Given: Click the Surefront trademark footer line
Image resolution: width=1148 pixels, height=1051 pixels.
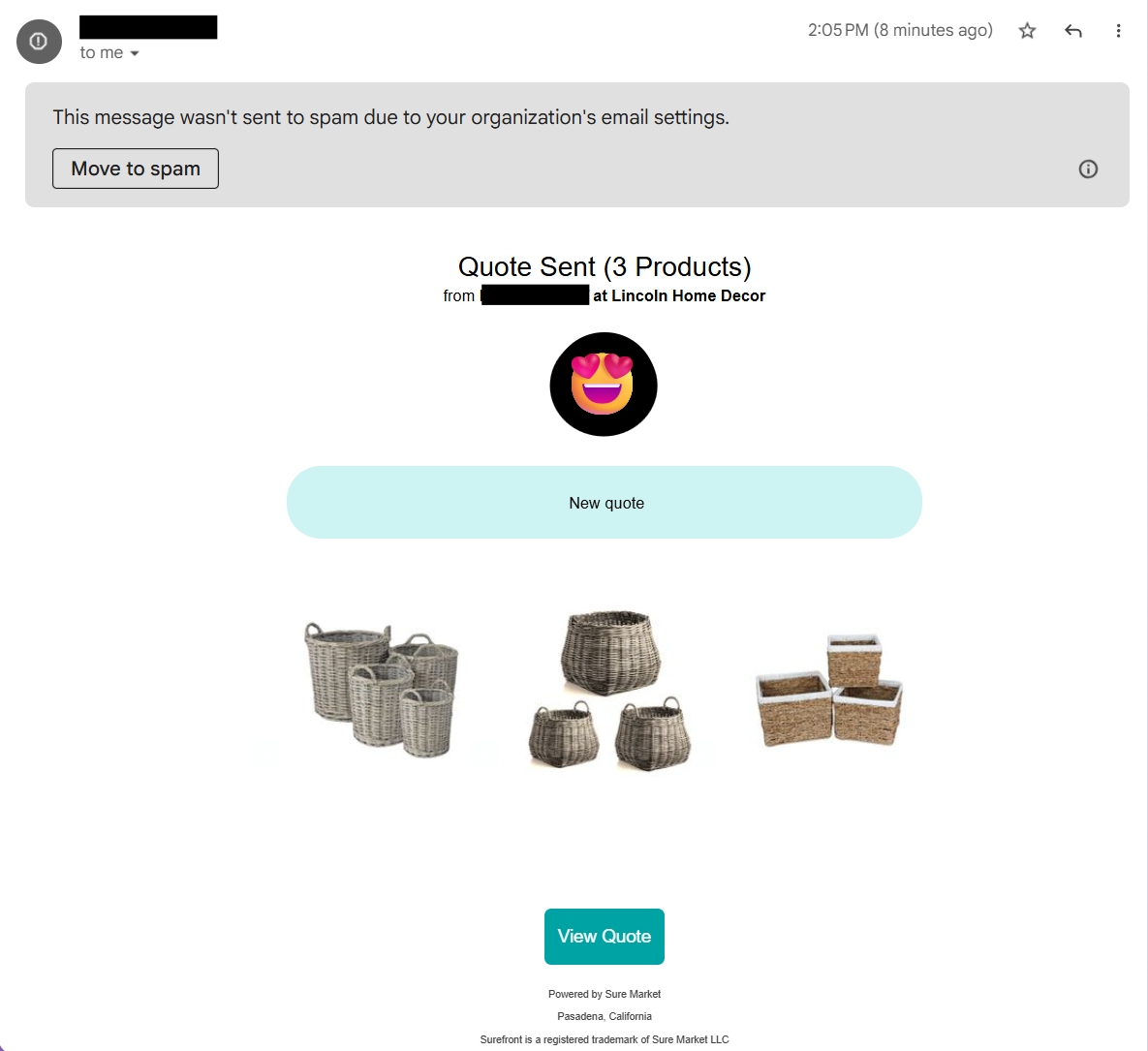Looking at the screenshot, I should click(604, 1039).
